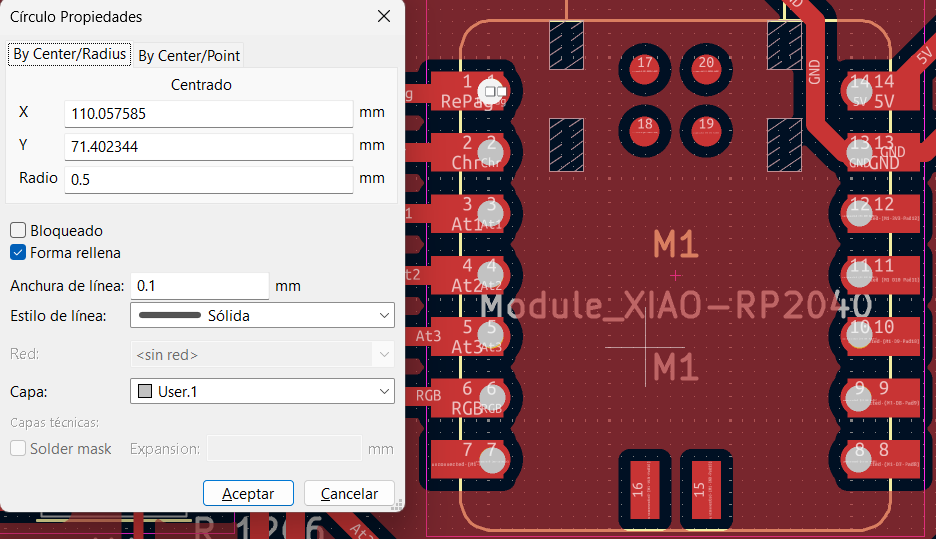Click pad 4 labeled At2
The width and height of the screenshot is (936, 539).
(x=470, y=275)
